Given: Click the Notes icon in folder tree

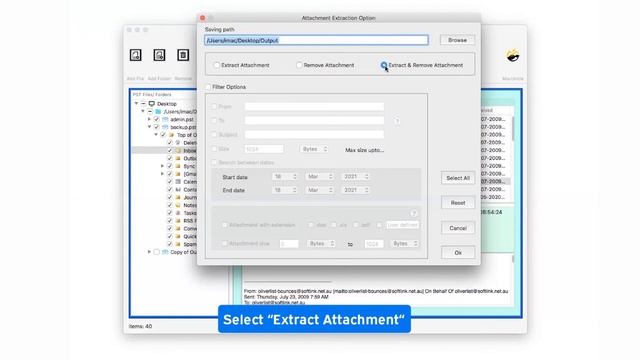Looking at the screenshot, I should point(178,205).
